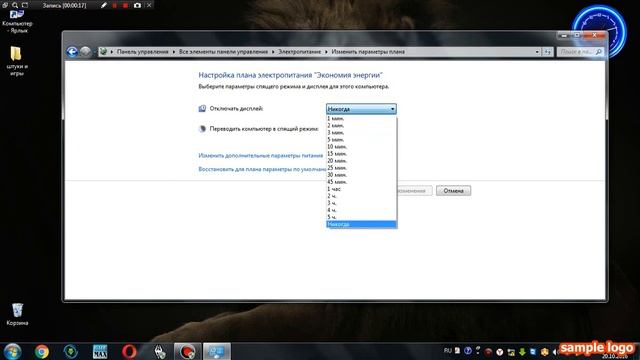Select the highlighted Никогда list option

point(361,224)
